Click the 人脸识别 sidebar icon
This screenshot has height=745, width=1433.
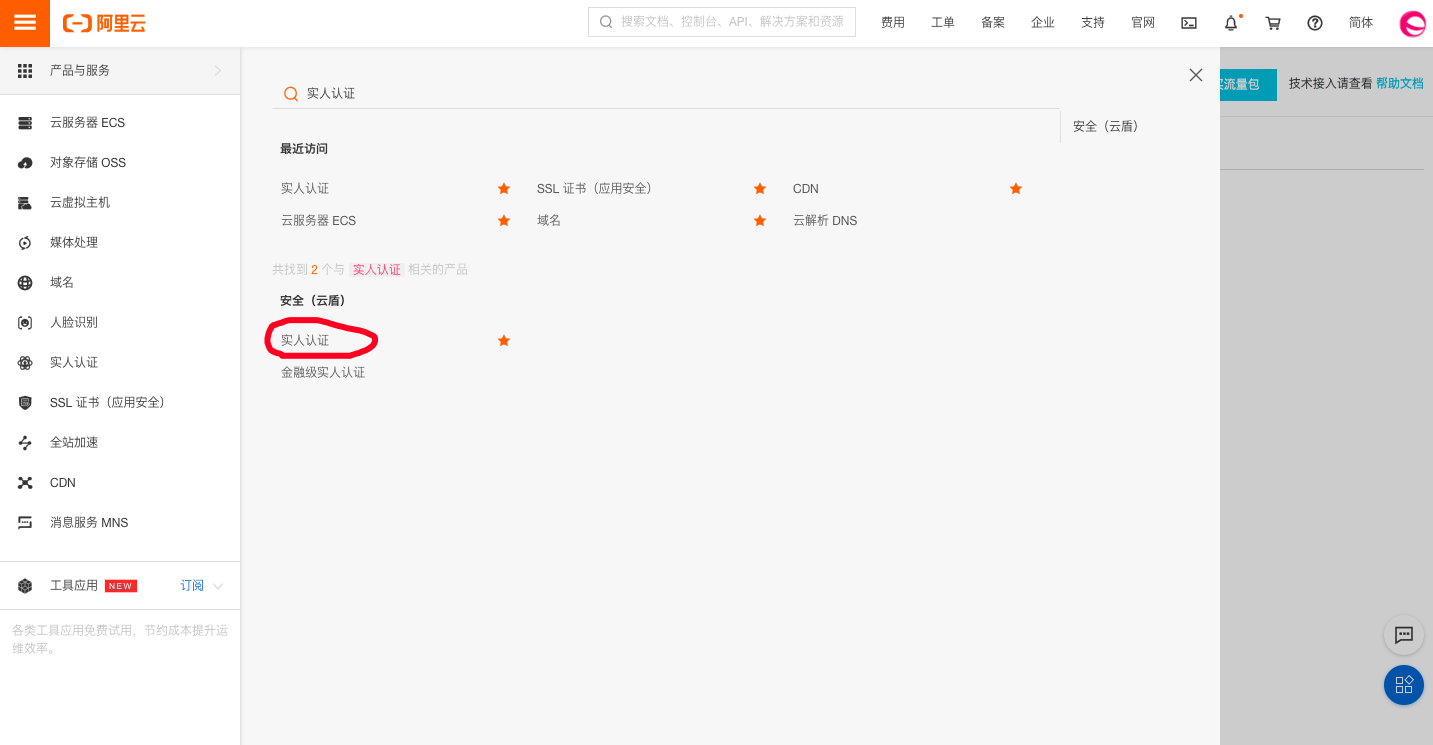click(25, 323)
